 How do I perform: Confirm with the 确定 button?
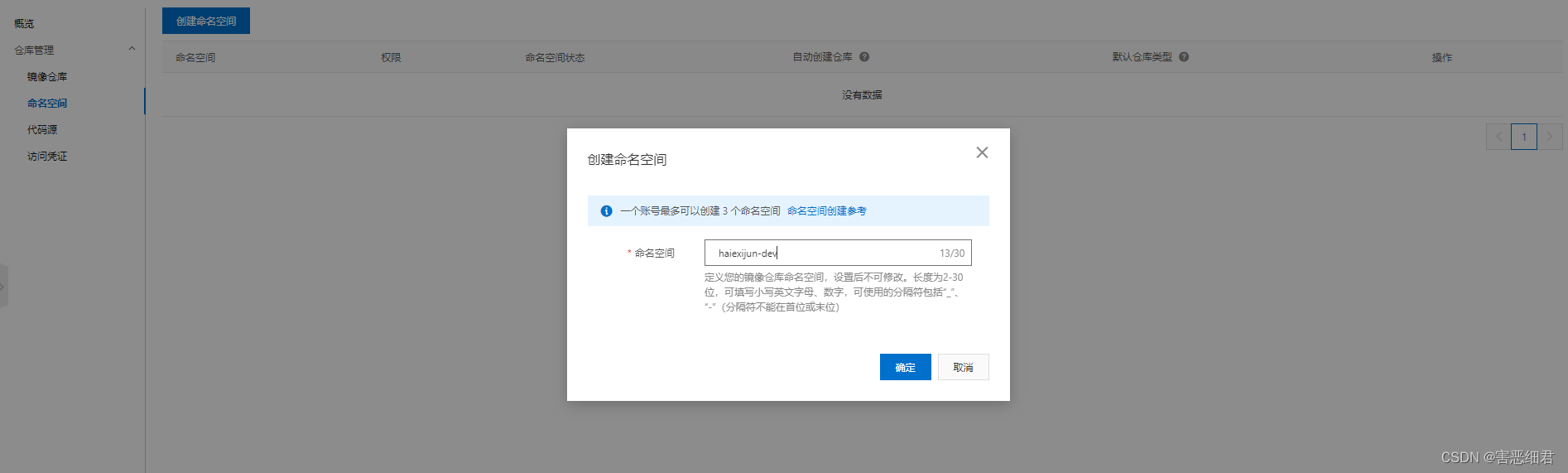905,367
